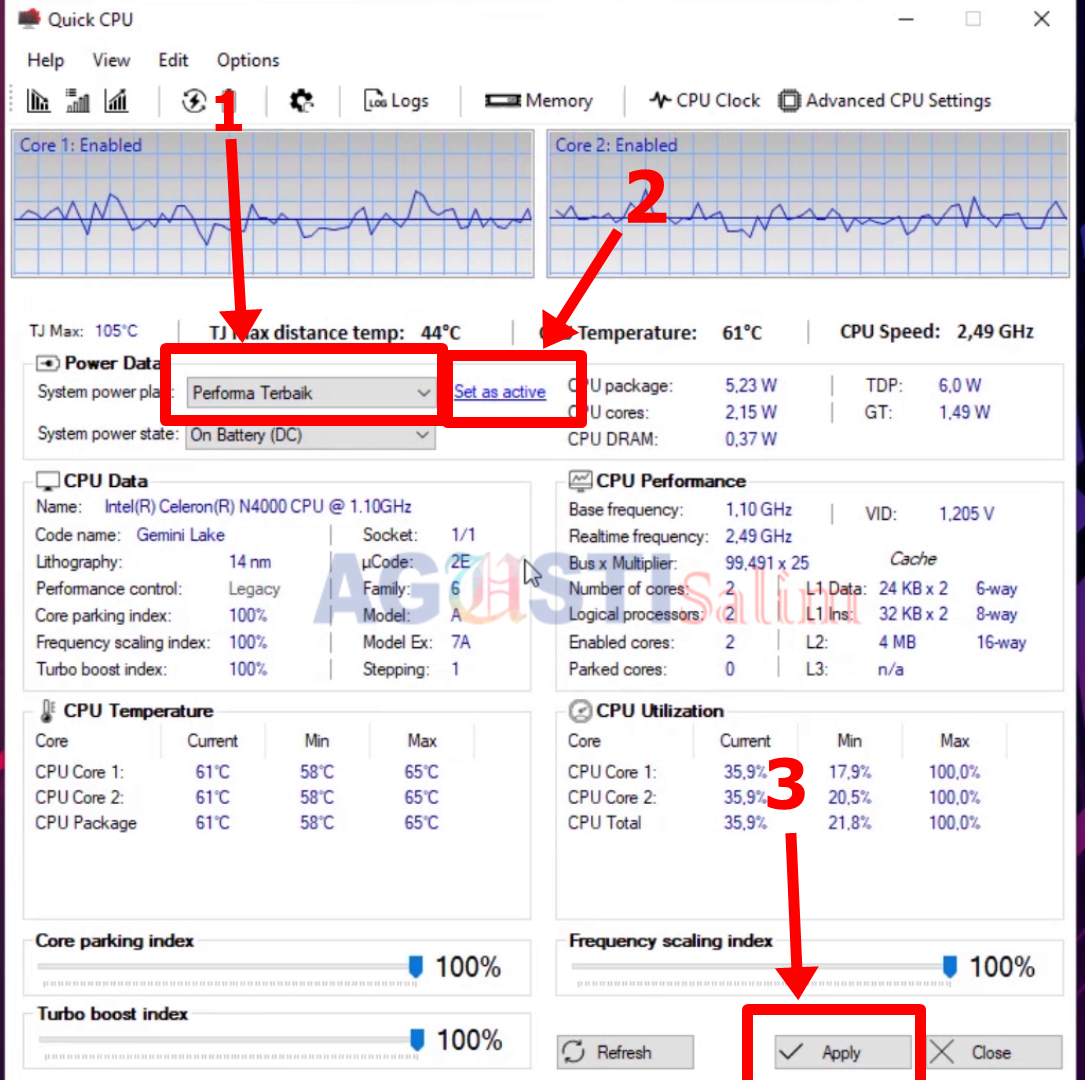Image resolution: width=1085 pixels, height=1080 pixels.
Task: Click the code name Gemini Lake
Action: pos(180,535)
